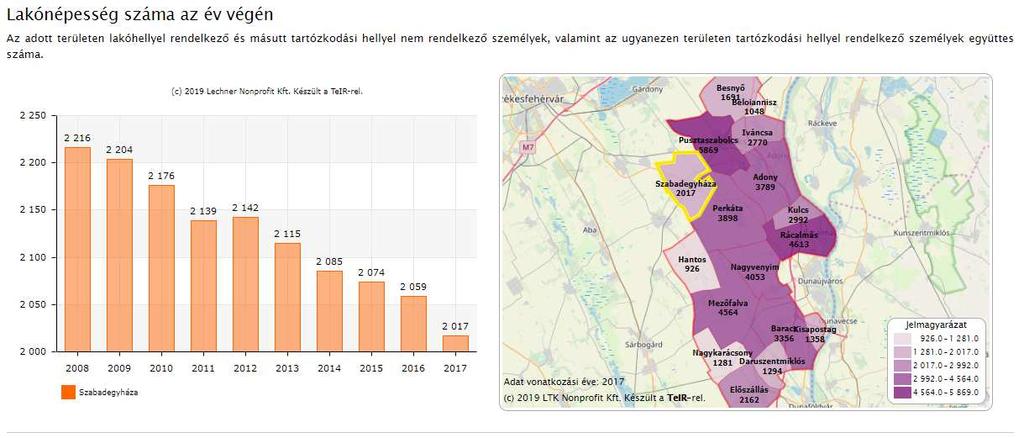Image resolution: width=1024 pixels, height=438 pixels.
Task: Click the Kunszentmiklós label on the map
Action: point(921,232)
